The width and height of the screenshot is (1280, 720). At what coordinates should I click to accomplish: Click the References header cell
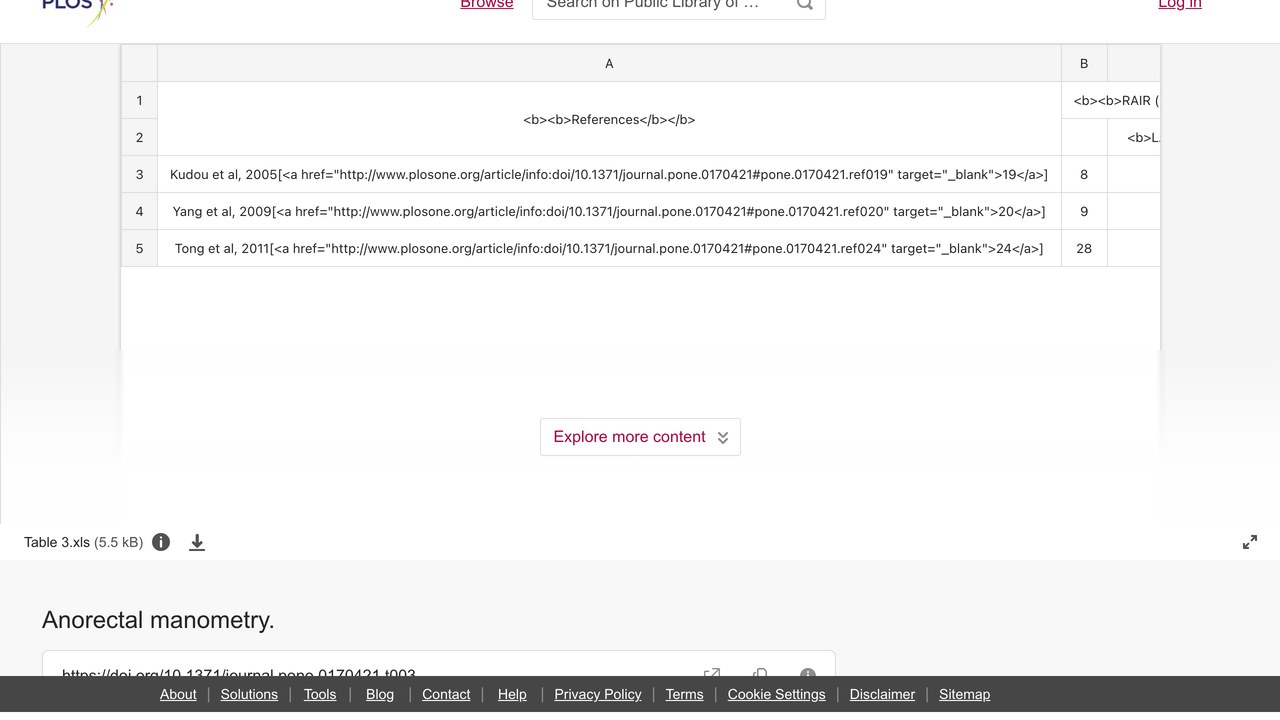pos(609,119)
